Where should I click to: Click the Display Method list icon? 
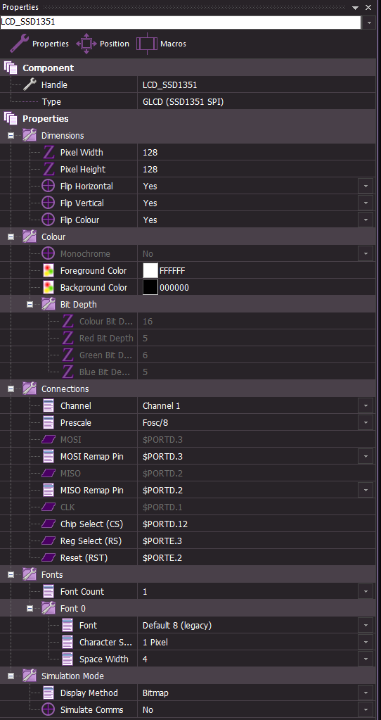(48, 693)
